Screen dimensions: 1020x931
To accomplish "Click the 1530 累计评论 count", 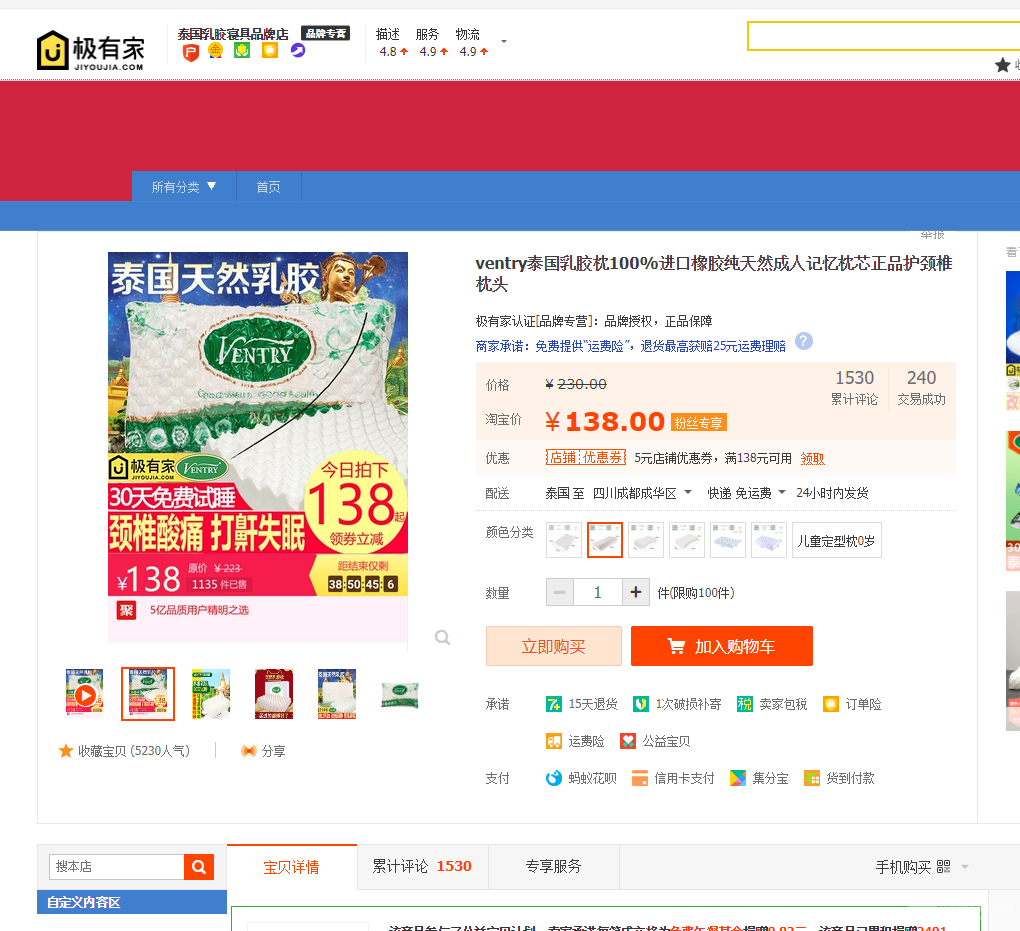I will (x=854, y=387).
